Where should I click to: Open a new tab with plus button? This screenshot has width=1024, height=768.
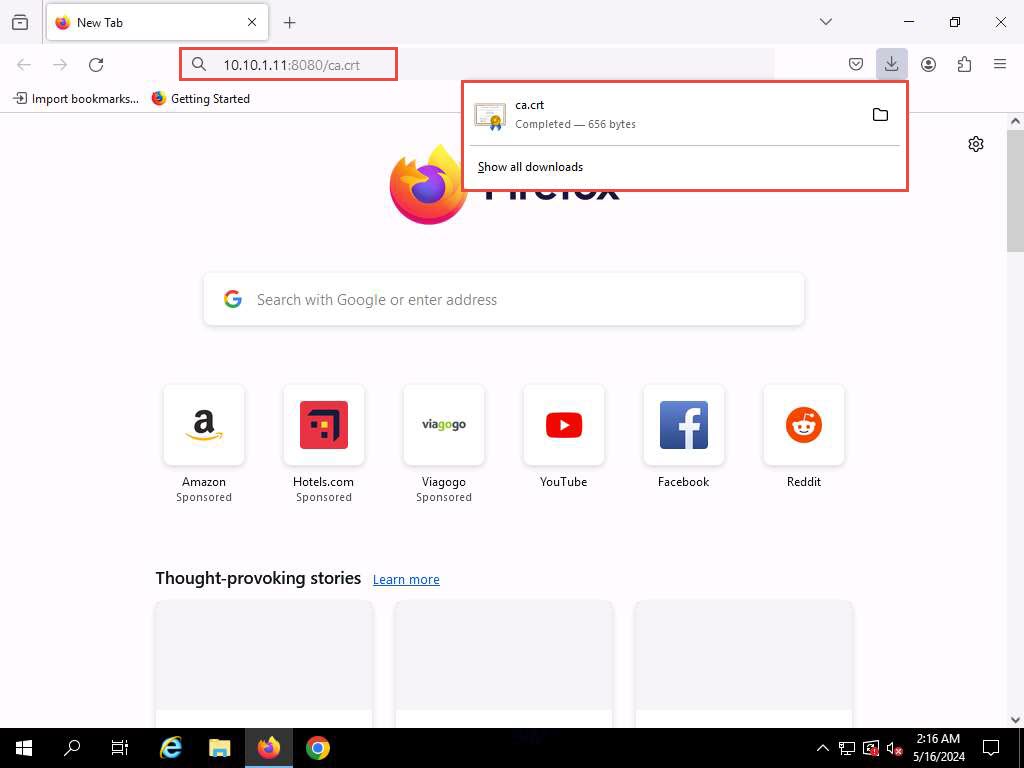click(x=290, y=22)
